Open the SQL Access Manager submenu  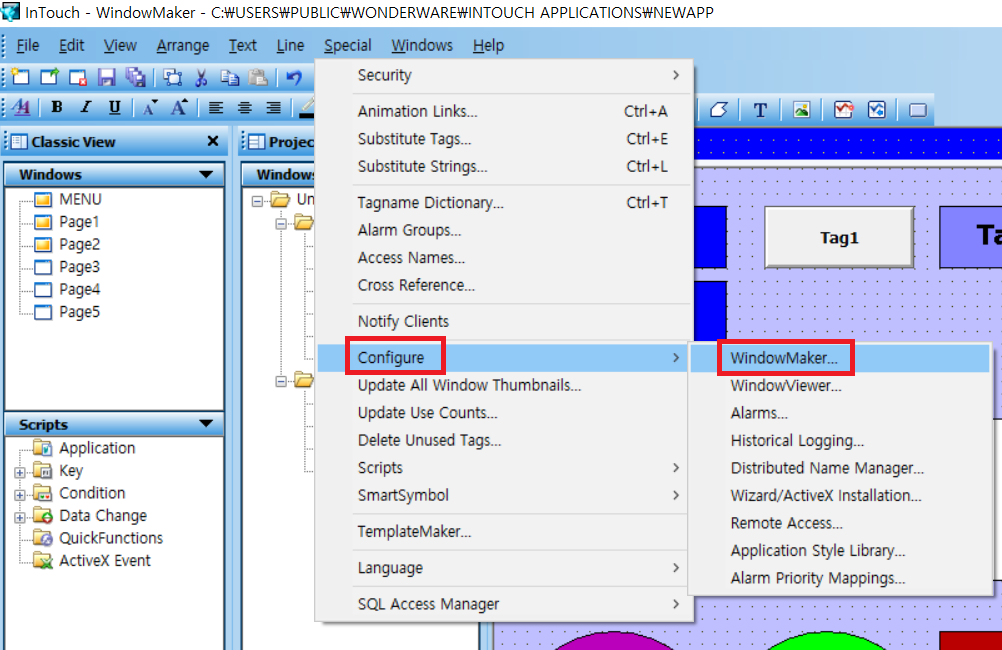(x=505, y=603)
